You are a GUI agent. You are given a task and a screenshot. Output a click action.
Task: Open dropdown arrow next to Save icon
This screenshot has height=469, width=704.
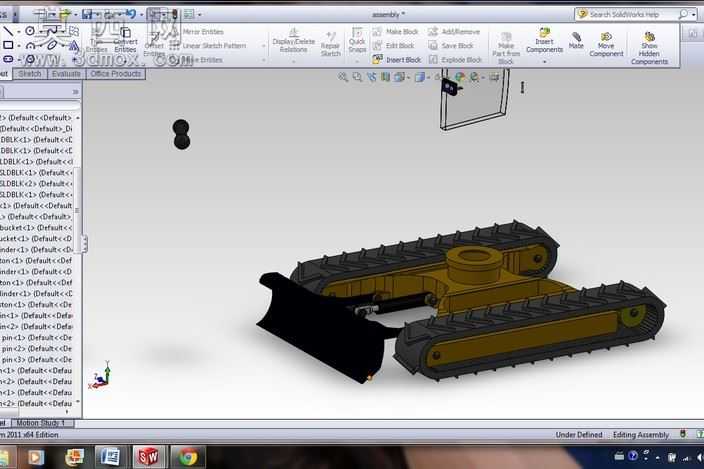pos(97,15)
